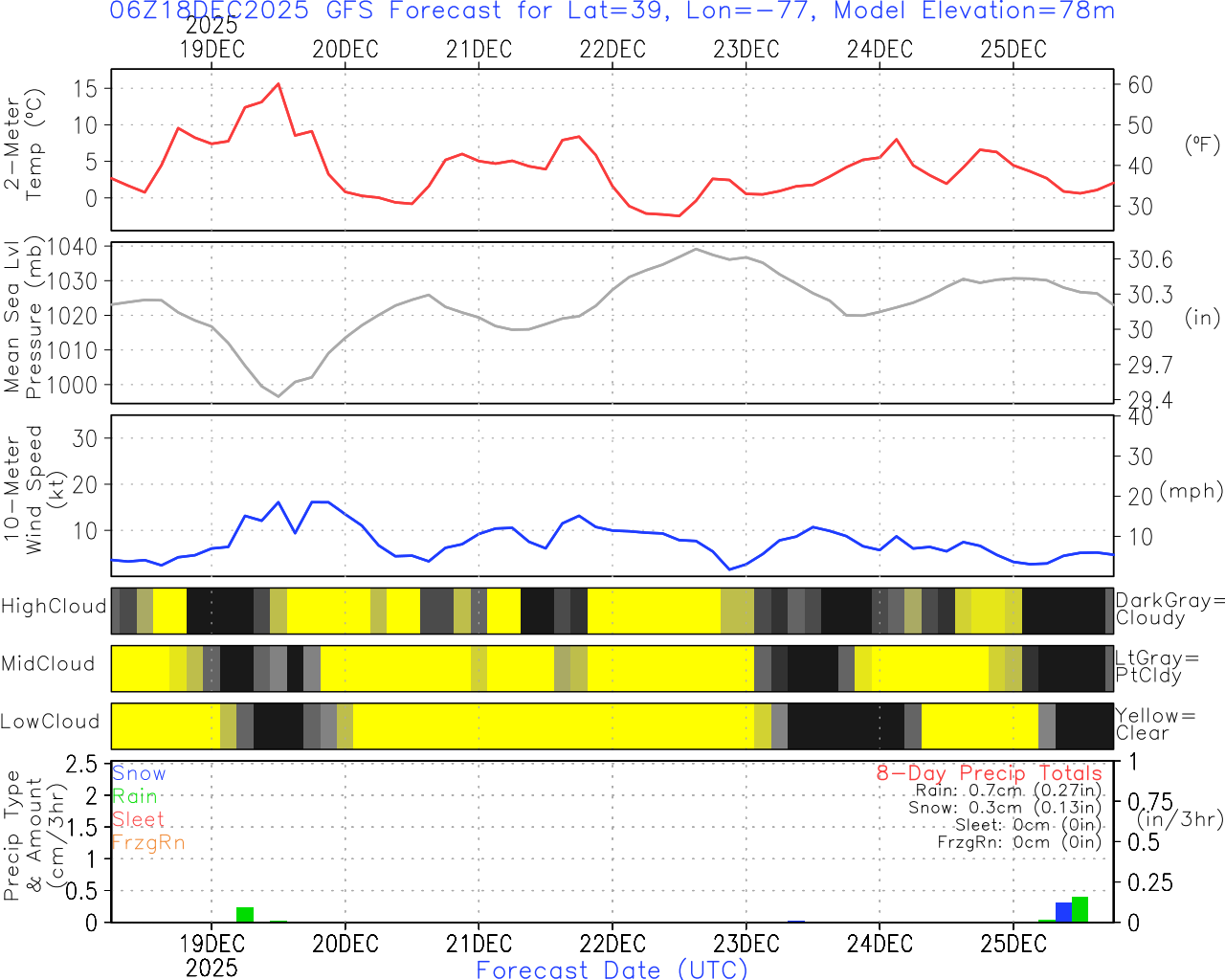Click the 8-Day Precip Totals heading
Viewport: 1225px width, 980px height.
(x=989, y=773)
